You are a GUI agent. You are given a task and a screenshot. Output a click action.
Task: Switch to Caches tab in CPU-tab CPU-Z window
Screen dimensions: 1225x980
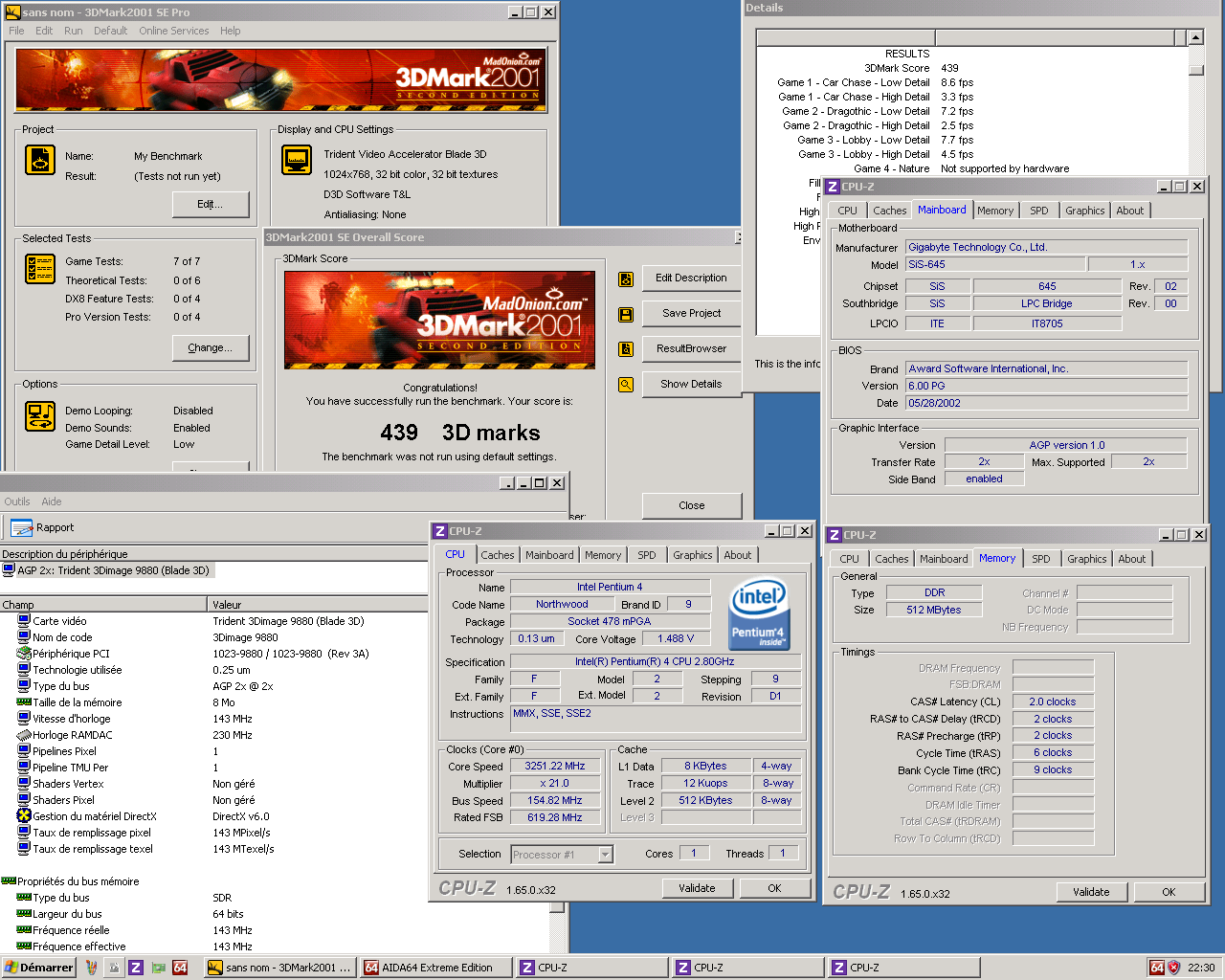pos(498,555)
